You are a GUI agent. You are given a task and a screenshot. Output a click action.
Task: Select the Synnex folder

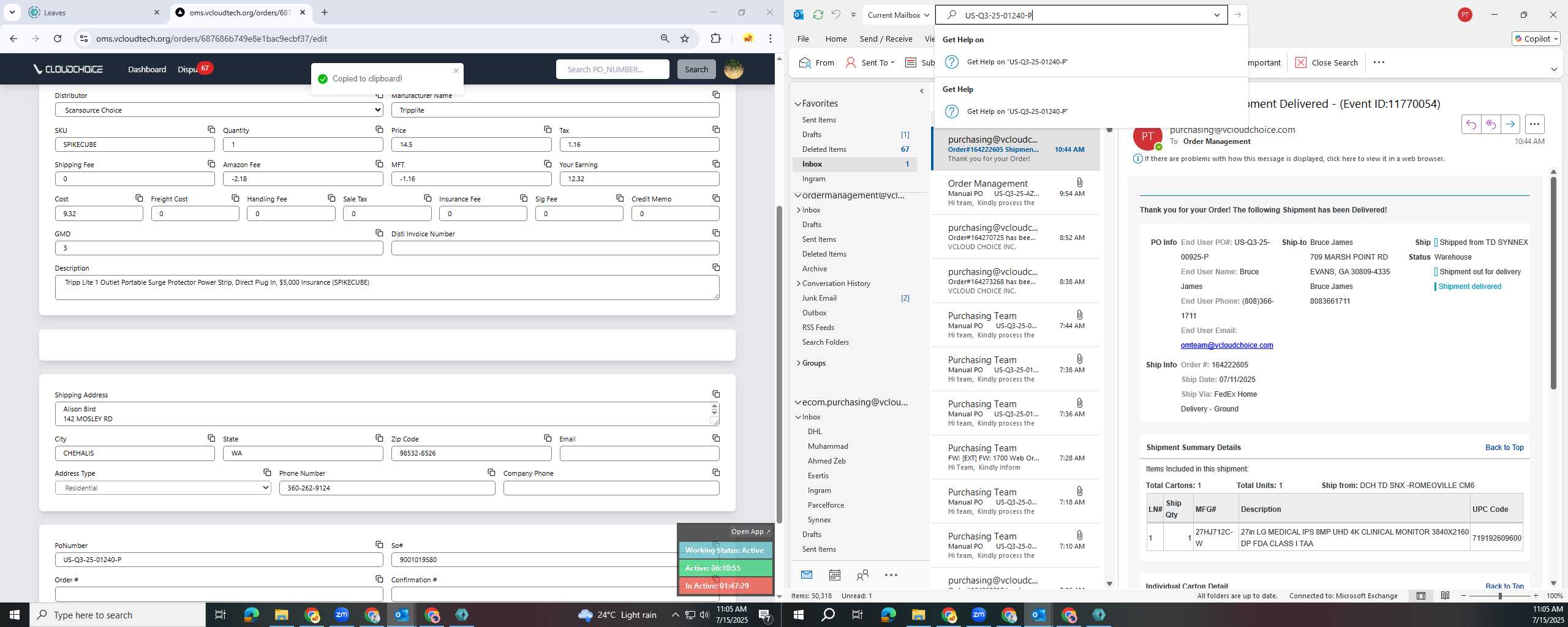click(819, 520)
